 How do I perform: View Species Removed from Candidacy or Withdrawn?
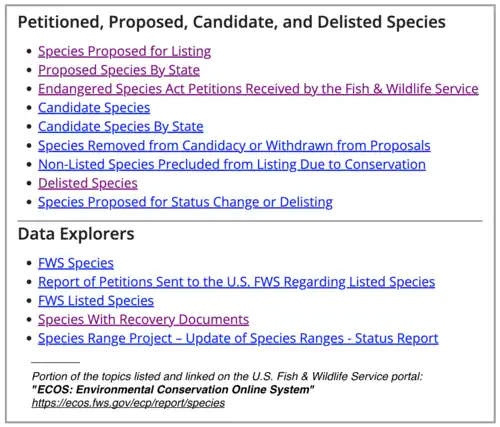click(x=234, y=146)
